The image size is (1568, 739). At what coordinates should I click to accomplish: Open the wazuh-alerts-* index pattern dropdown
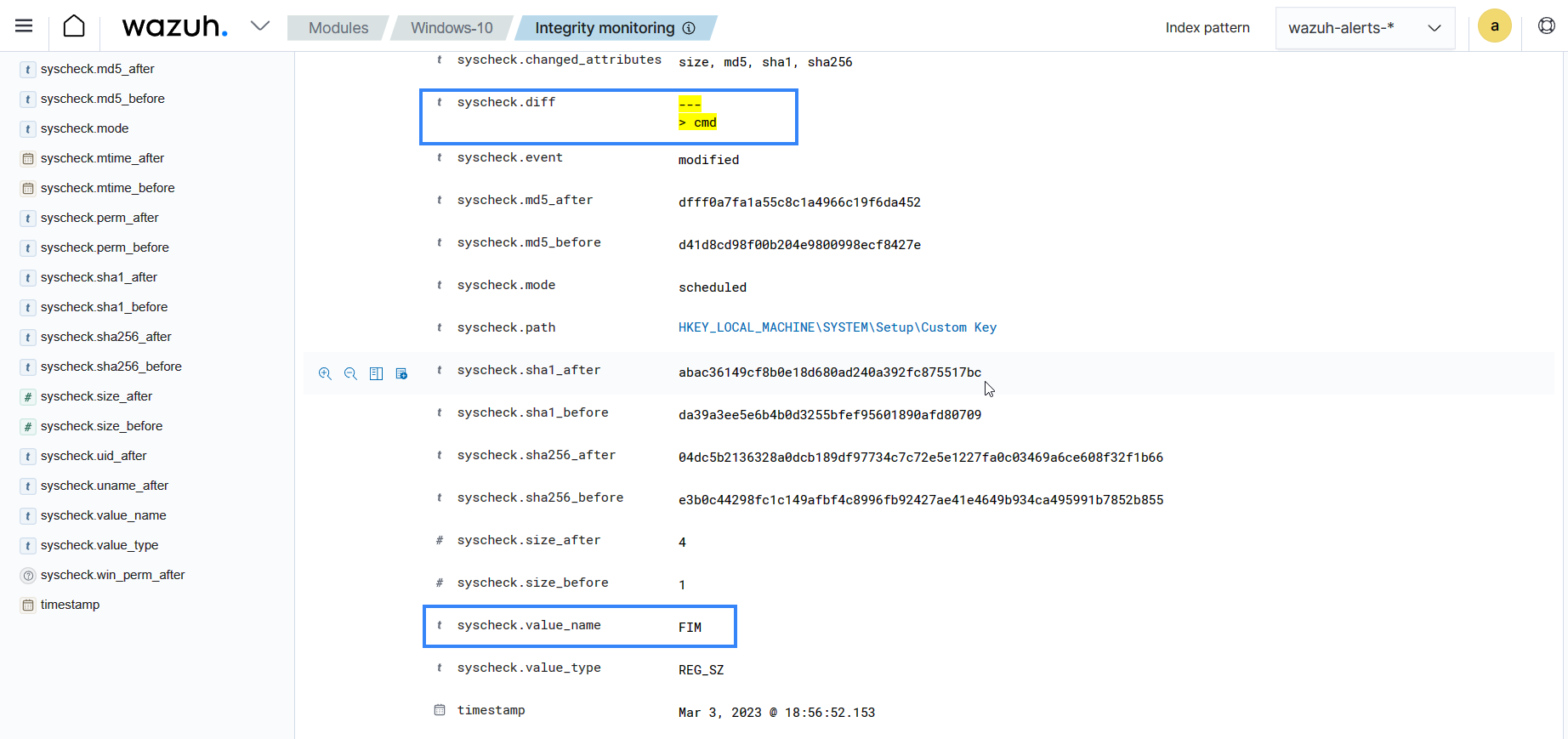1365,28
